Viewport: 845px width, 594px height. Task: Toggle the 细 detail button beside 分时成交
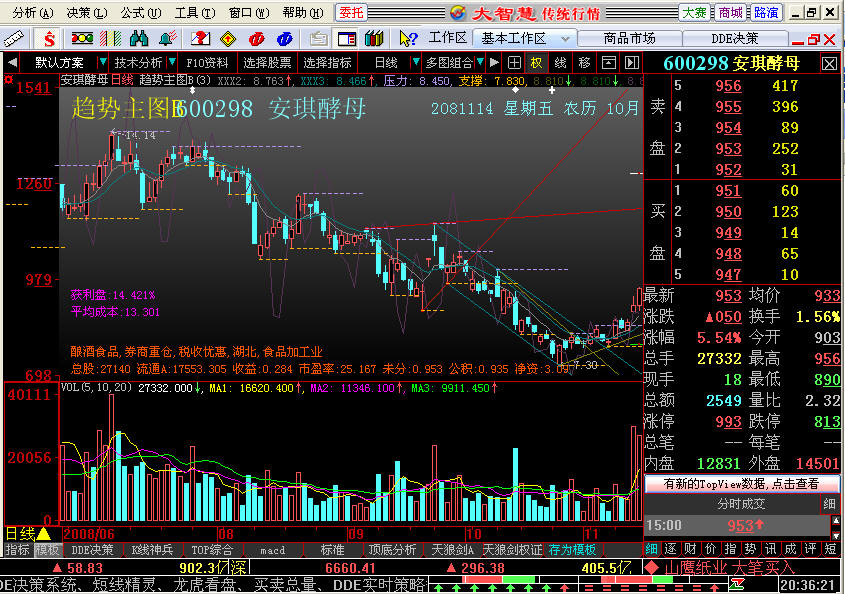pos(829,503)
